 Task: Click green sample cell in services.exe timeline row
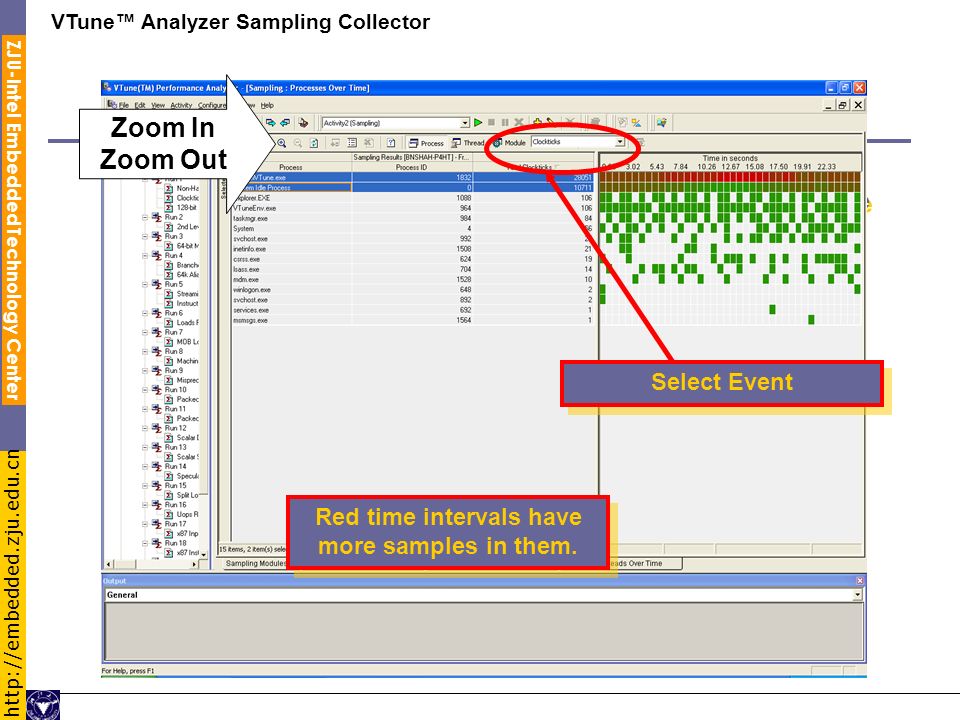click(x=772, y=310)
